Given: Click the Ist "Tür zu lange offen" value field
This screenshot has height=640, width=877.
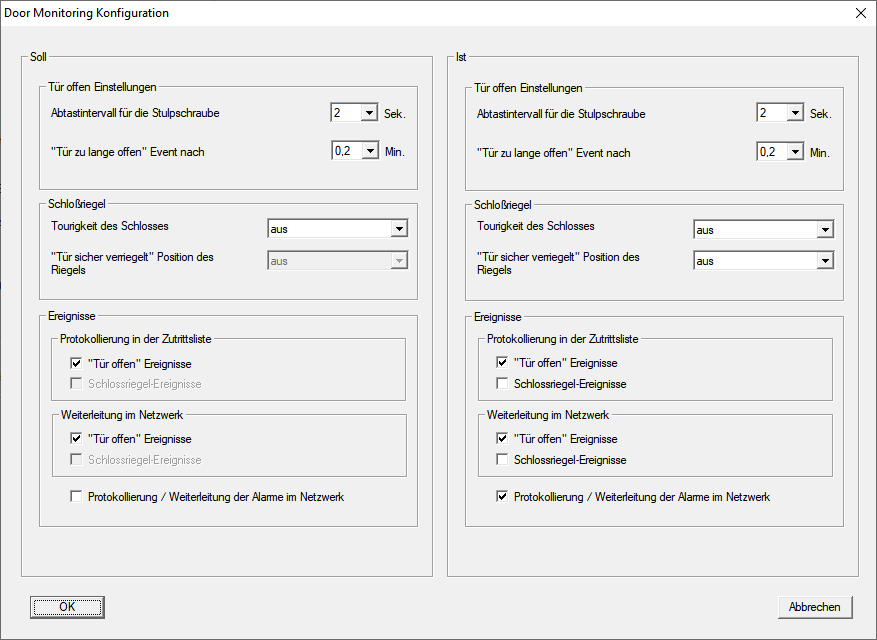Looking at the screenshot, I should pos(771,152).
